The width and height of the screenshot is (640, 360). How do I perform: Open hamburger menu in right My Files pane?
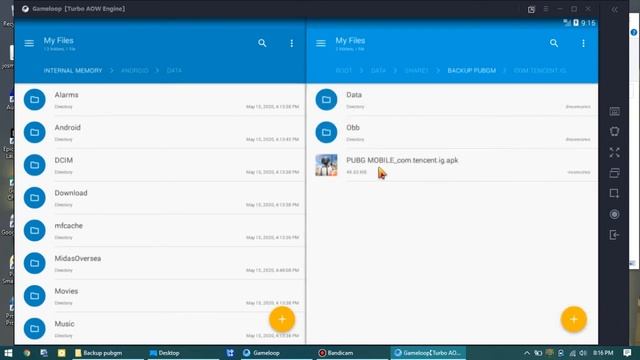[x=321, y=43]
